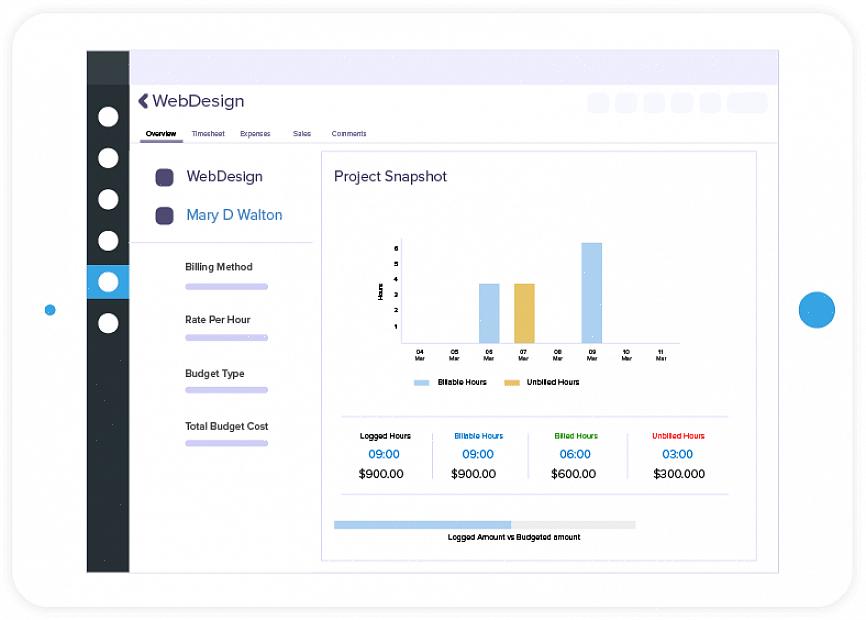Open the Mary D Walton client link
The width and height of the screenshot is (866, 620).
point(234,215)
